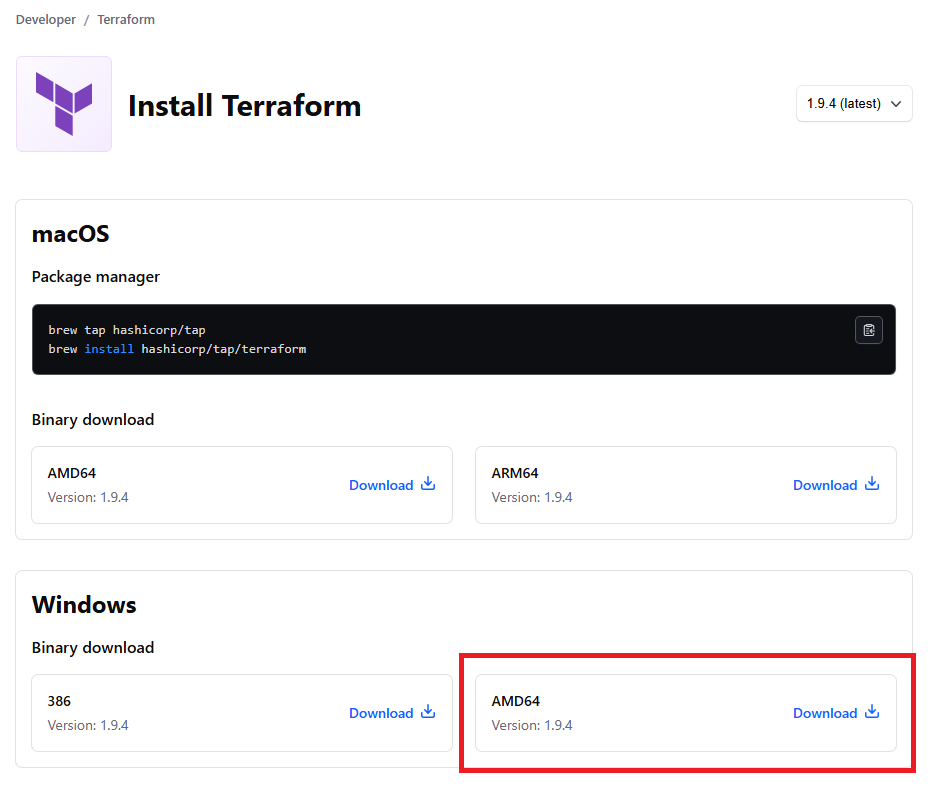Click the download arrow icon for Windows 386
This screenshot has width=931, height=791.
tap(428, 712)
